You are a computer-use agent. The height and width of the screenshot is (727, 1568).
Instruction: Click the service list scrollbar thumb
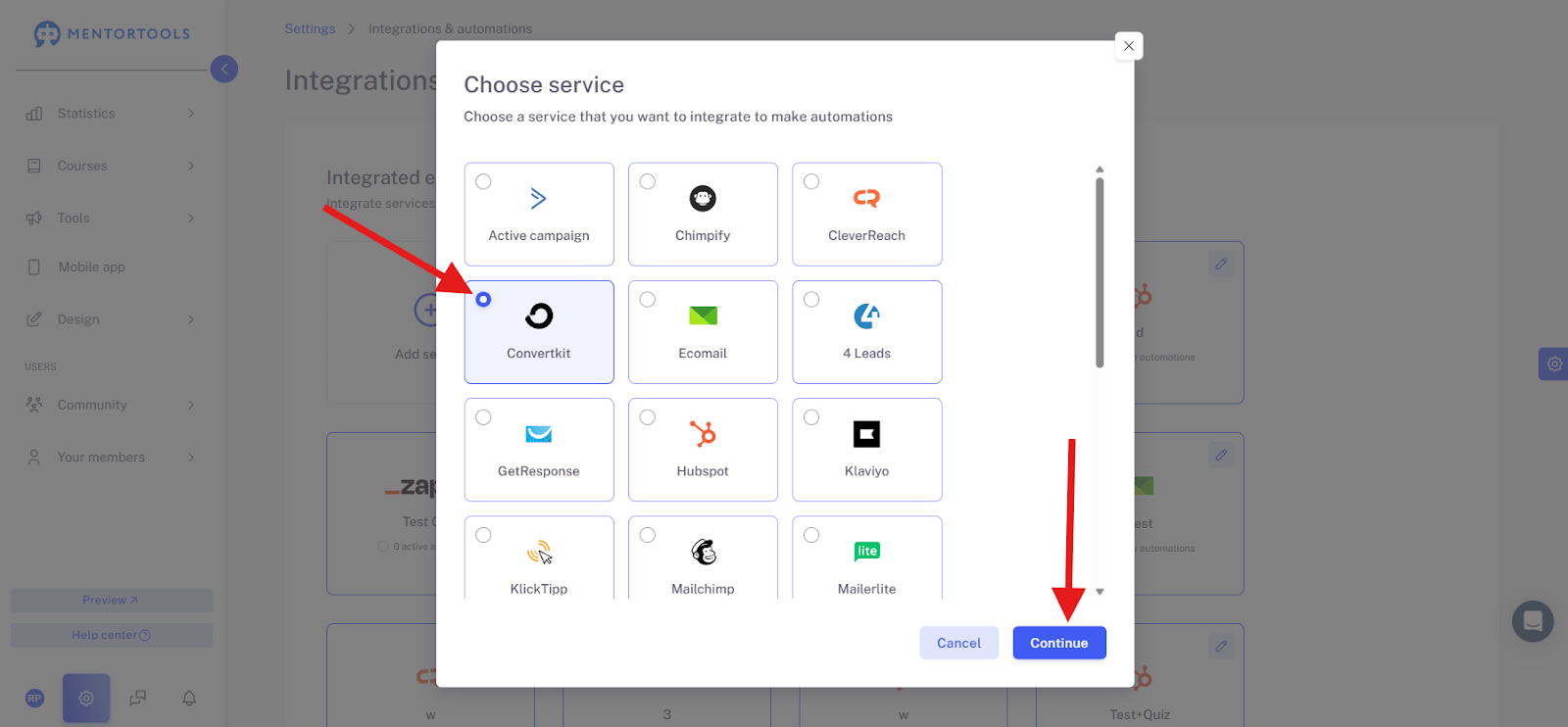[1100, 272]
